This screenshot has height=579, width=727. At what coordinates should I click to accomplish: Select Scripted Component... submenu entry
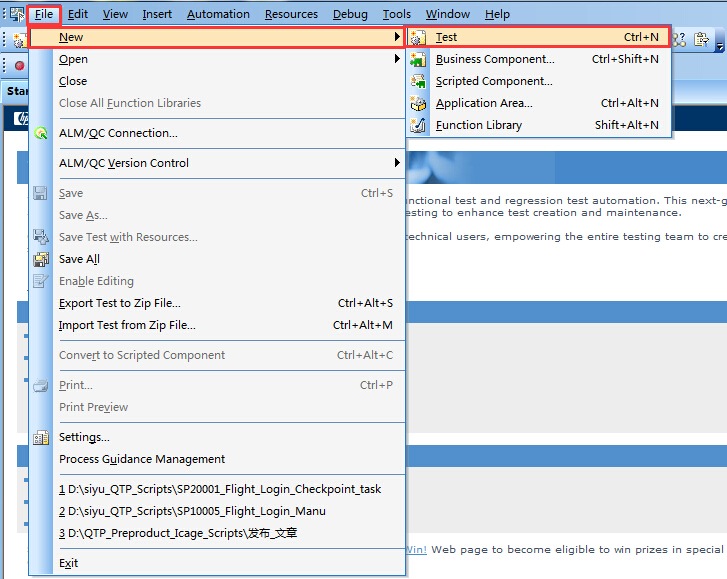(539, 81)
